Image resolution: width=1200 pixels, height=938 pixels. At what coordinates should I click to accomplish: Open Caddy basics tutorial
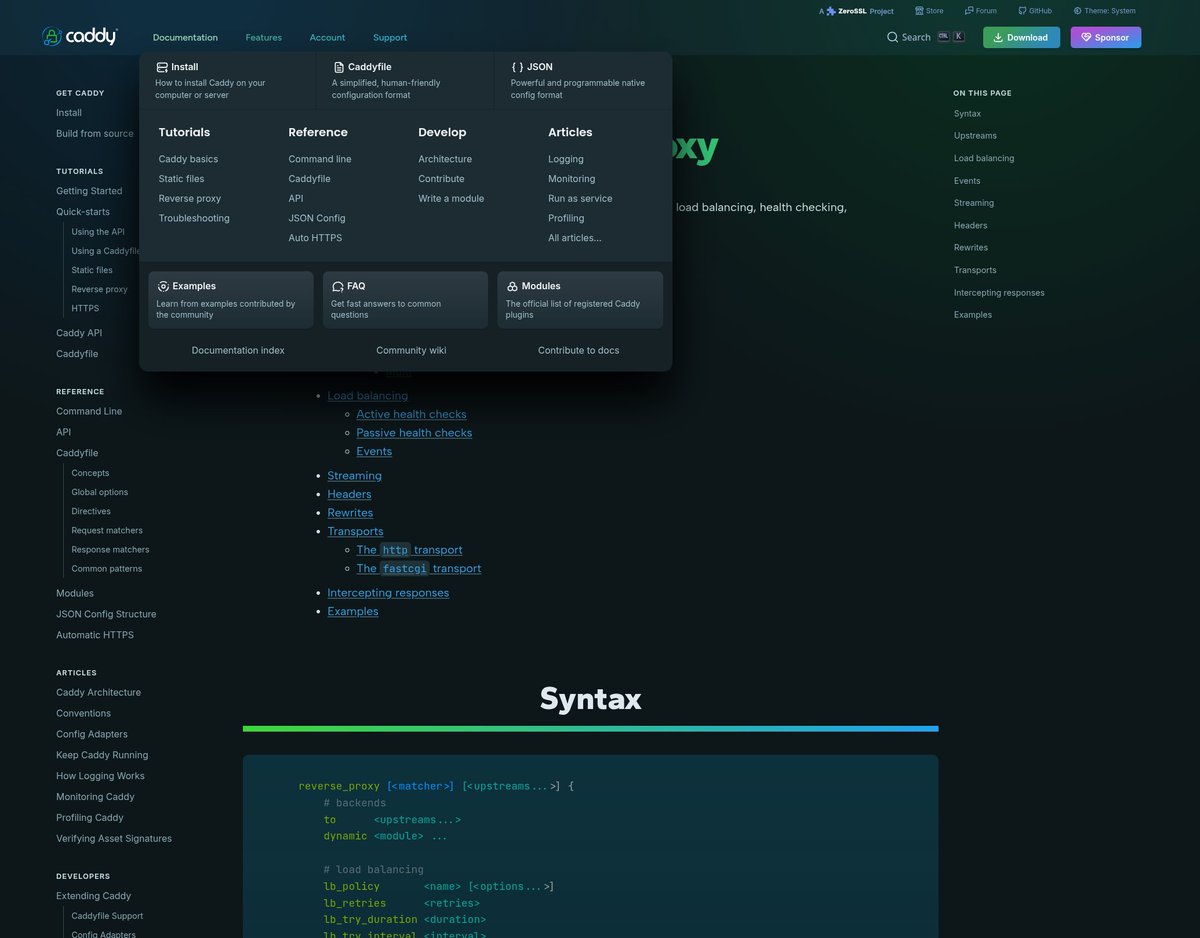(188, 159)
